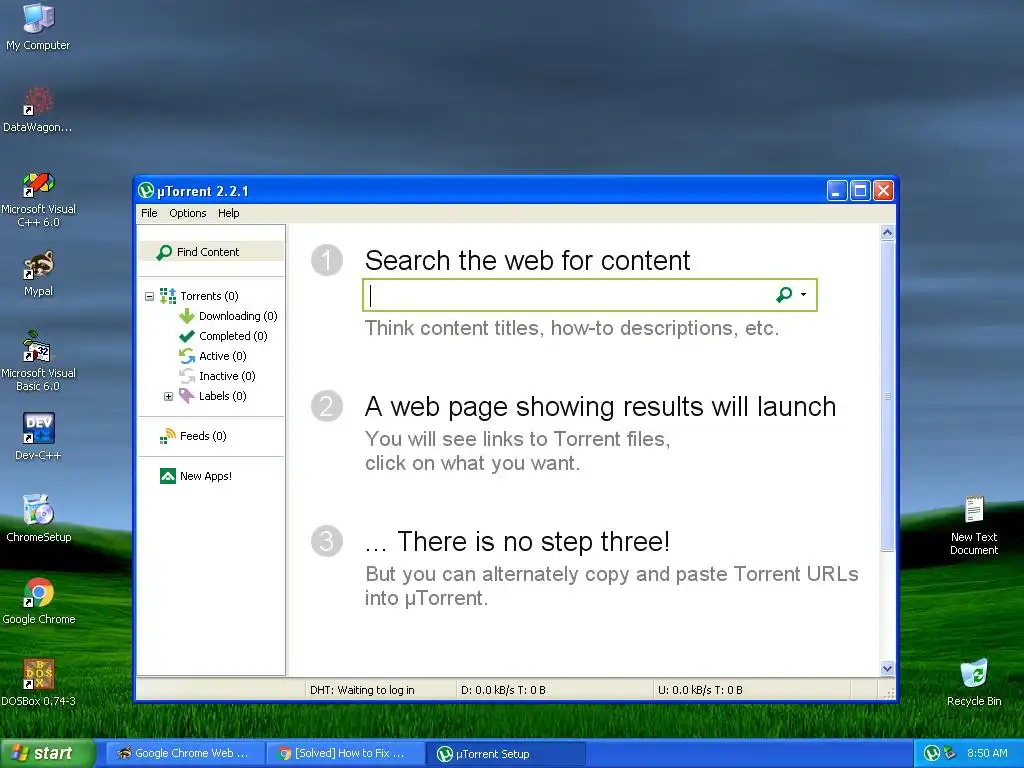Collapse the Torrents tree node

150,296
